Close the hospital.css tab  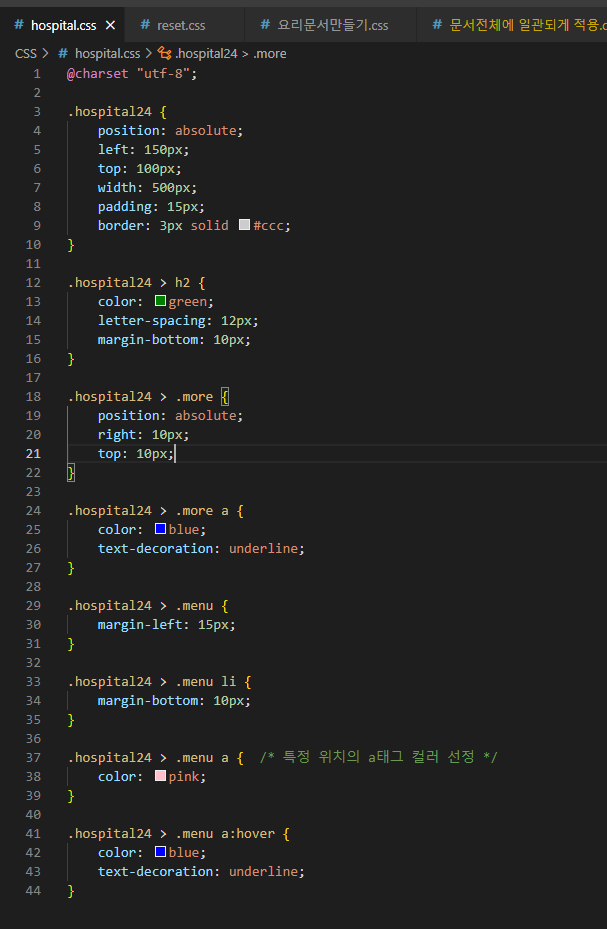coord(110,25)
